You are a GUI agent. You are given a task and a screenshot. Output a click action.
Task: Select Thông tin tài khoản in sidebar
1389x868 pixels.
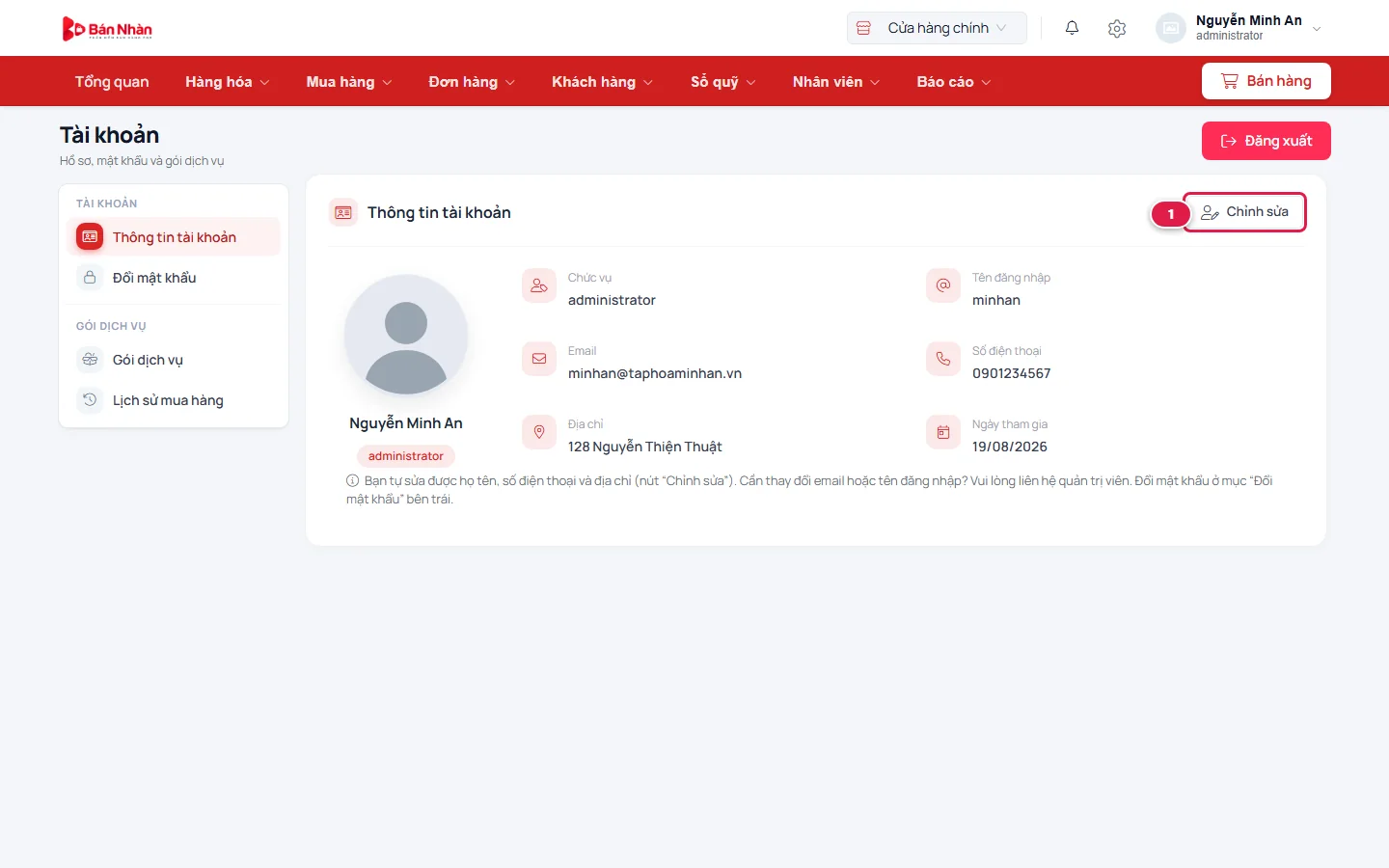[x=174, y=237]
